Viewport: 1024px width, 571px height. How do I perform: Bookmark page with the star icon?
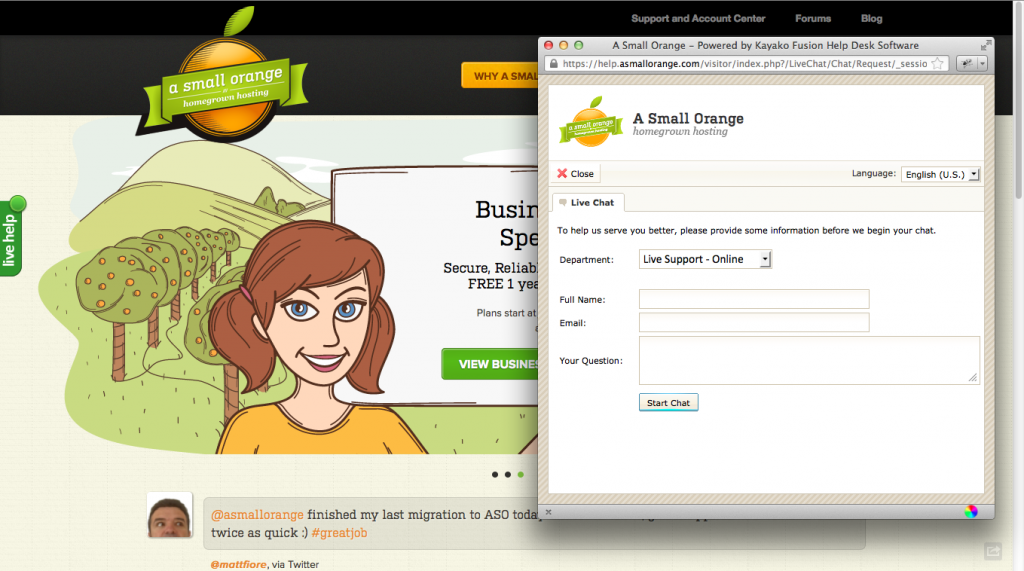click(938, 63)
